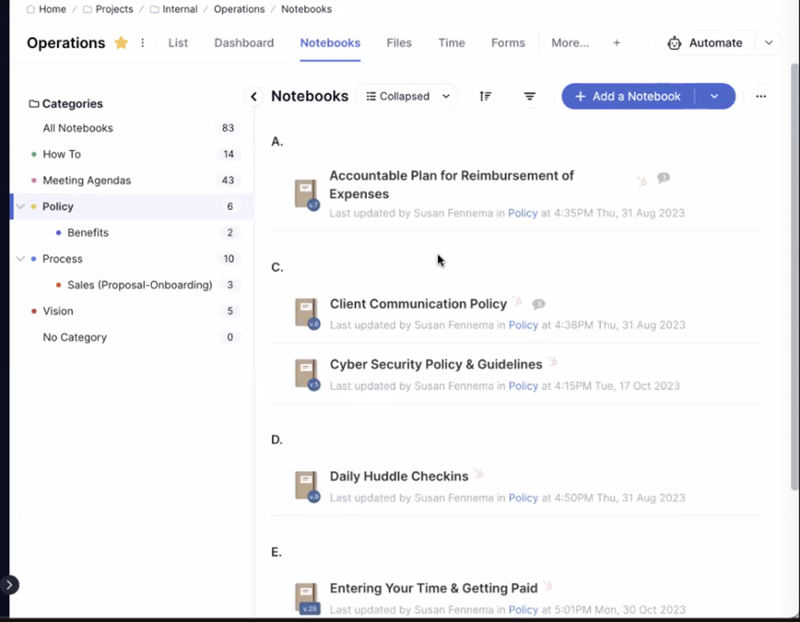The width and height of the screenshot is (800, 622).
Task: Toggle the Policy category expander in the sidebar
Action: (x=21, y=206)
